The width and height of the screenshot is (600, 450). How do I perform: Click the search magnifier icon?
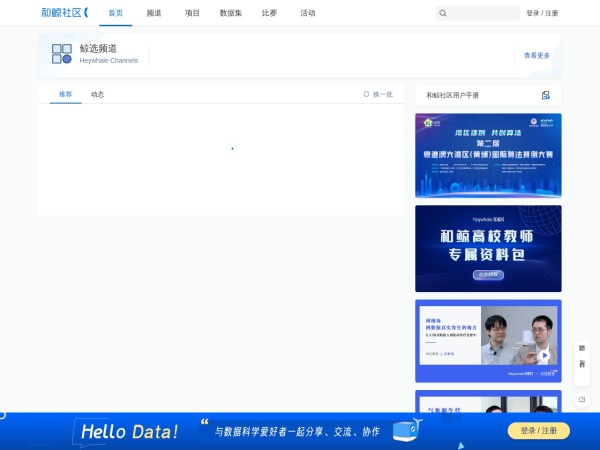pos(443,14)
